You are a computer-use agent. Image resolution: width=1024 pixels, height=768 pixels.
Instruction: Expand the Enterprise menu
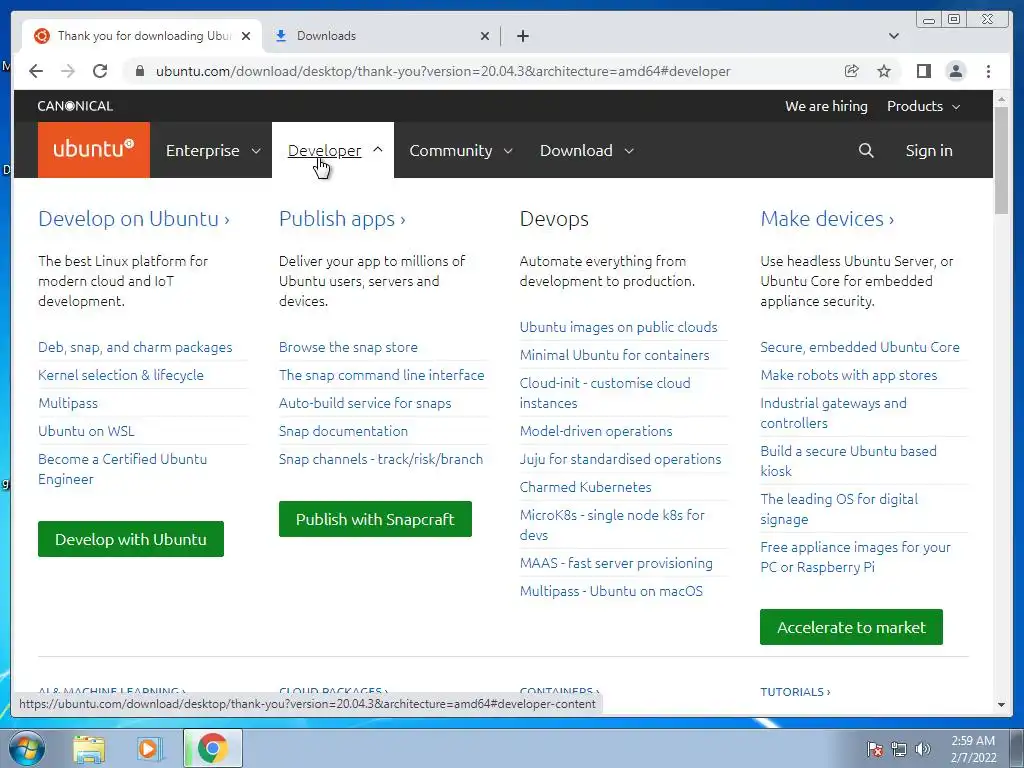(x=213, y=150)
